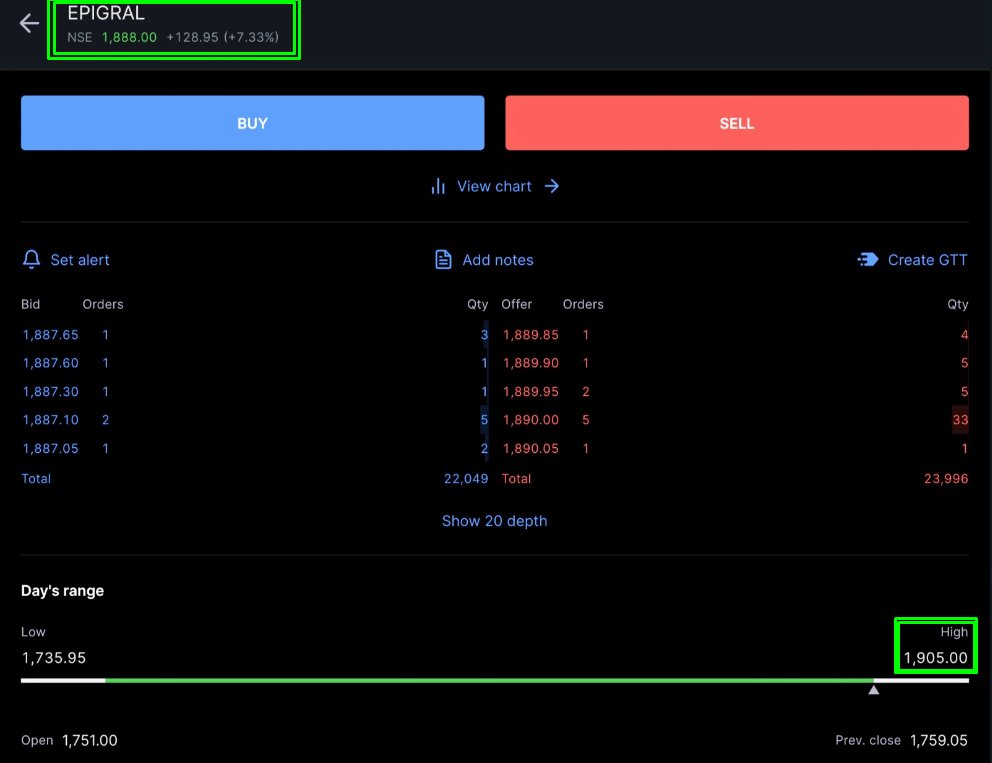
Task: Select bid price 1,887.60
Action: click(x=51, y=363)
